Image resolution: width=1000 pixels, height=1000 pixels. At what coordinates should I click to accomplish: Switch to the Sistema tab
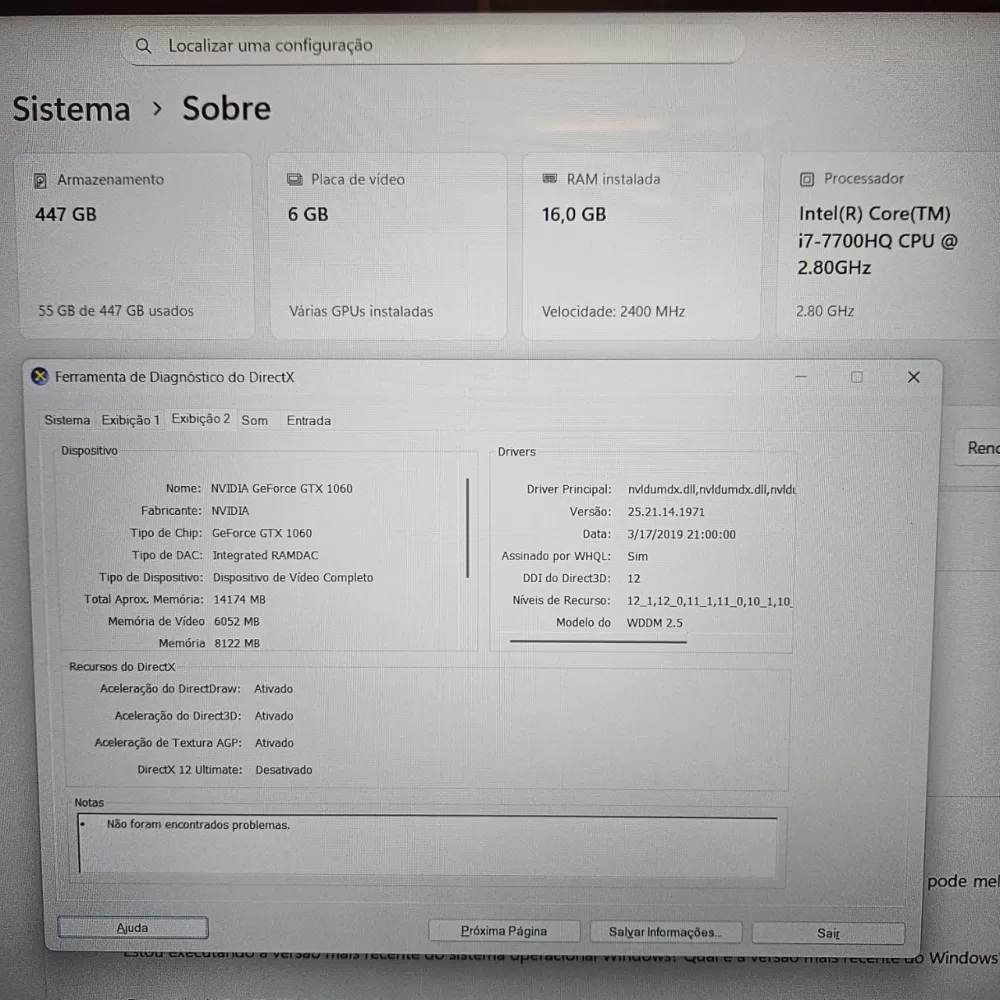(x=67, y=421)
